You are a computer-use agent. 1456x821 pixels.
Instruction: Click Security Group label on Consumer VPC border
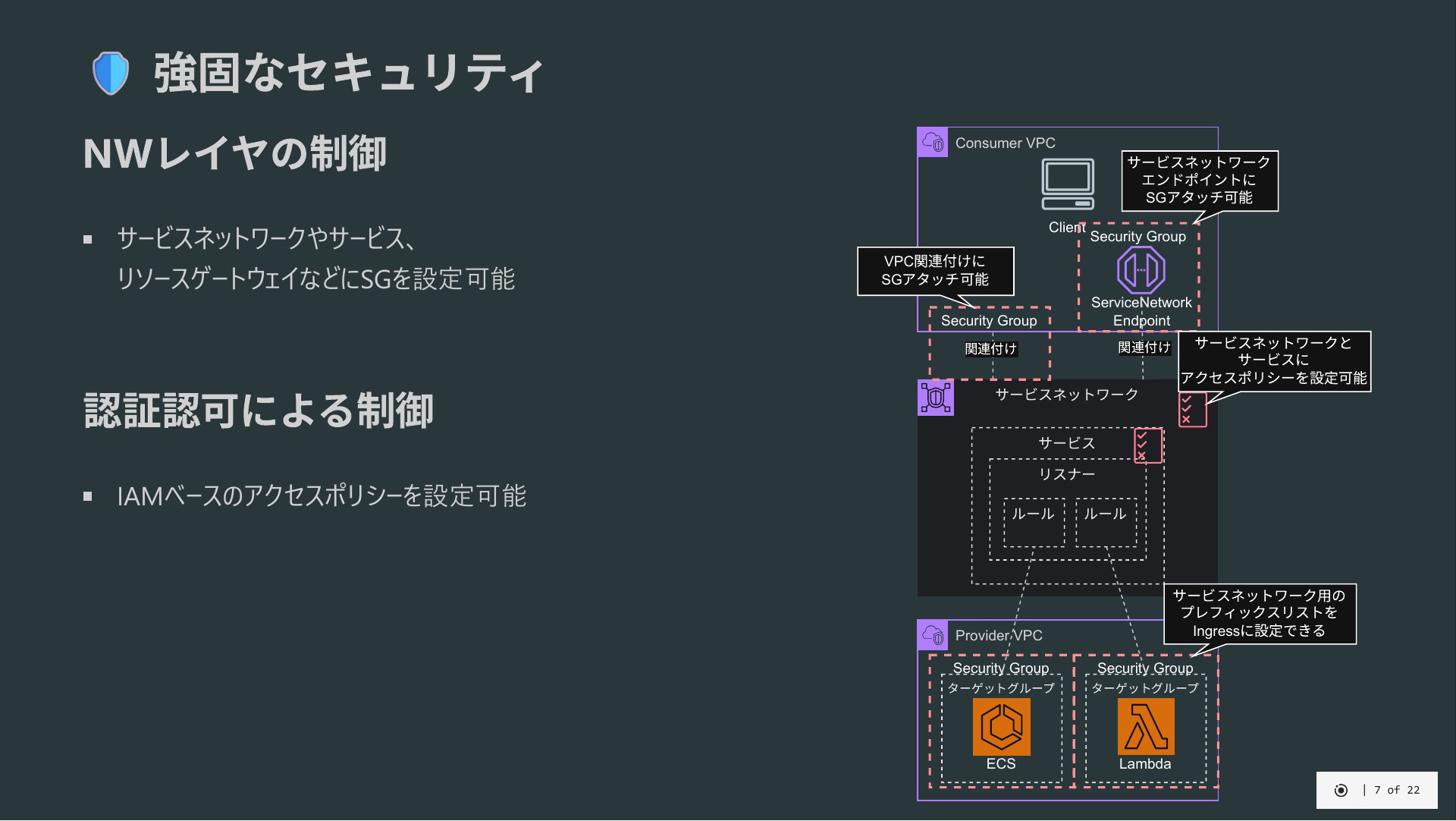[989, 321]
